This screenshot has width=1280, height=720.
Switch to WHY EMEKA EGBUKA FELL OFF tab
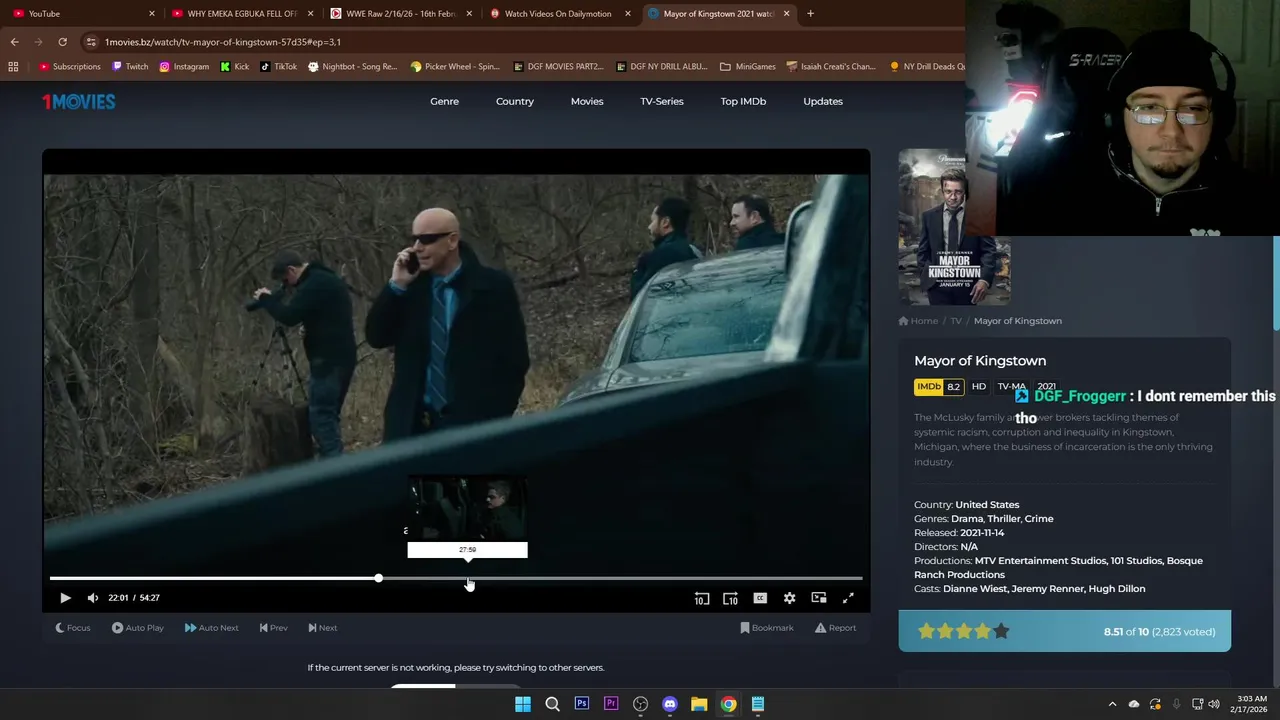click(x=243, y=14)
